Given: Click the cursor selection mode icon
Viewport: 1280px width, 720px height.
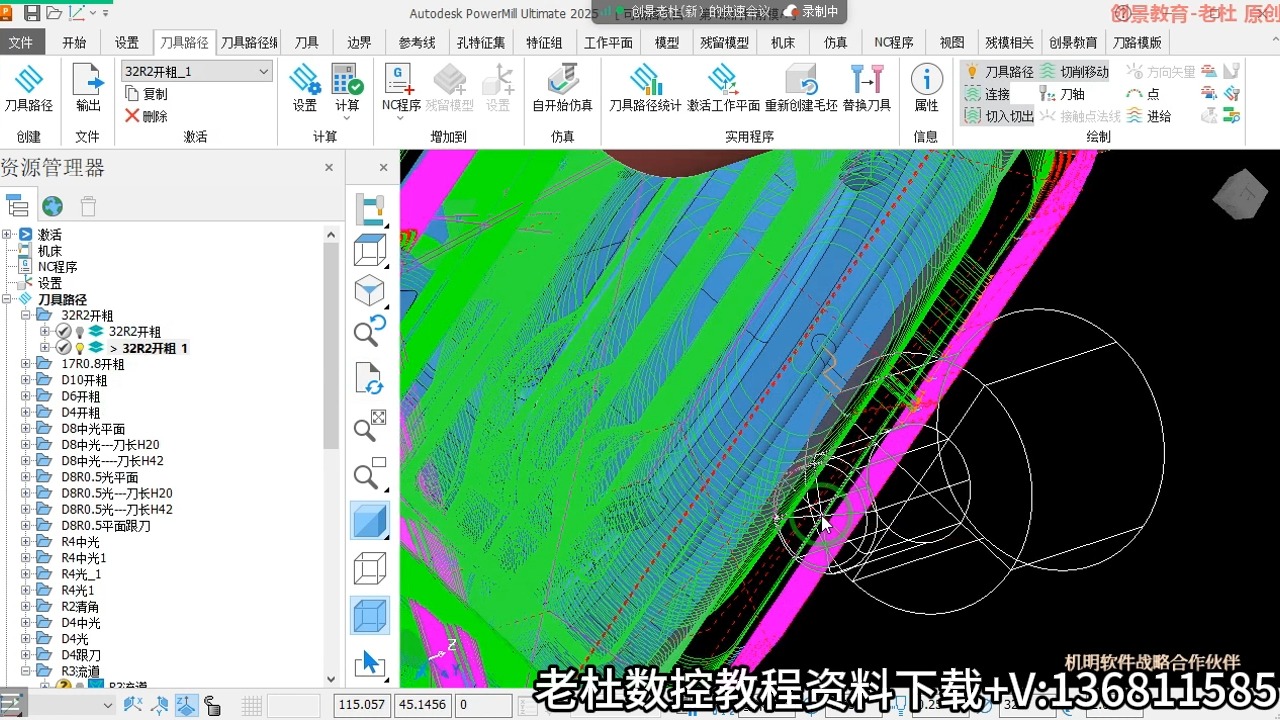Looking at the screenshot, I should [370, 662].
